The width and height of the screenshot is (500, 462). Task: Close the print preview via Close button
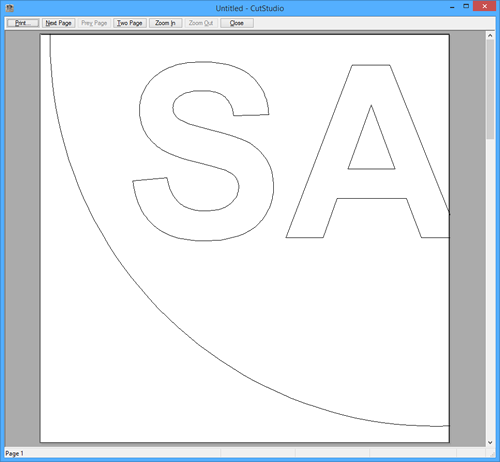click(x=237, y=23)
